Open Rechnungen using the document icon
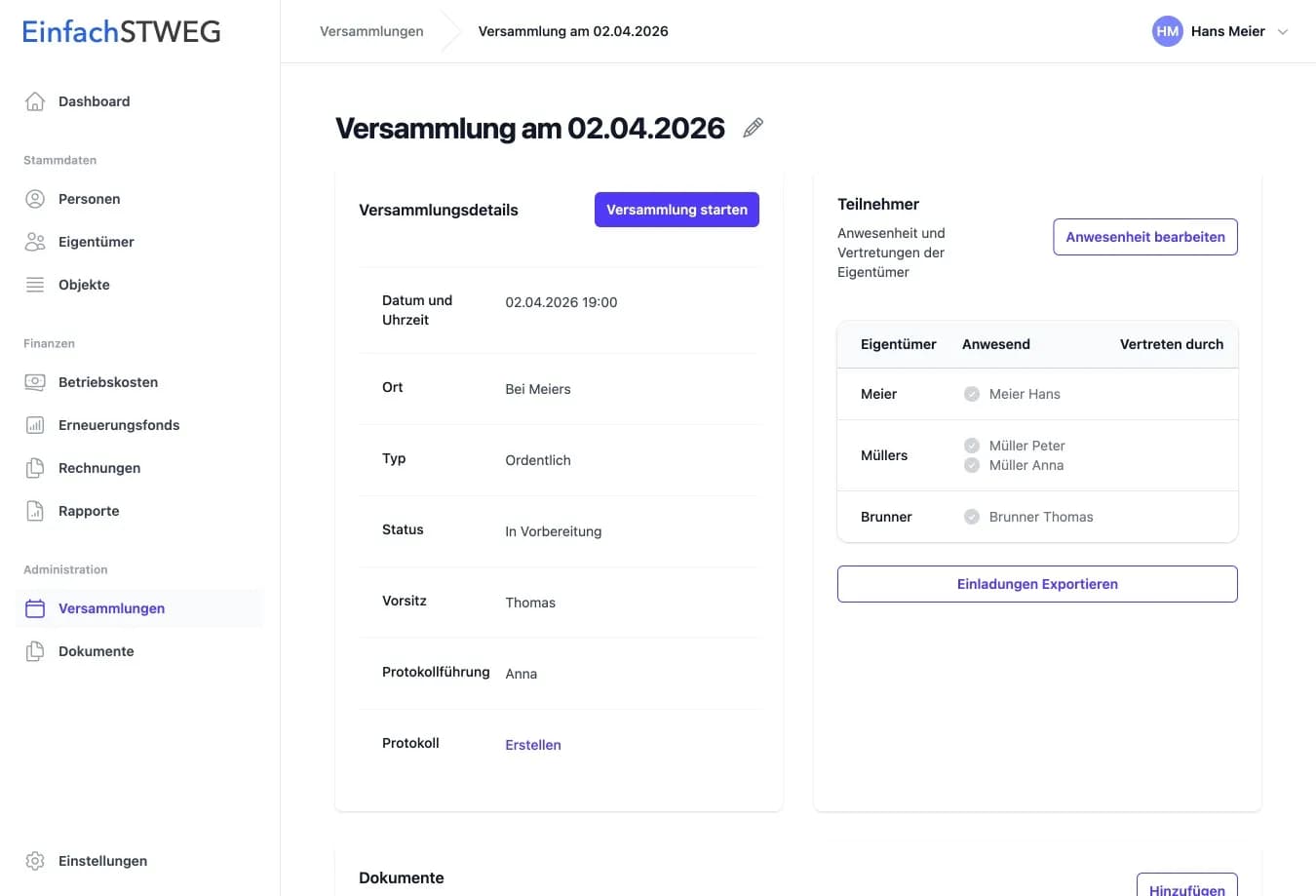This screenshot has width=1316, height=896. coord(34,468)
